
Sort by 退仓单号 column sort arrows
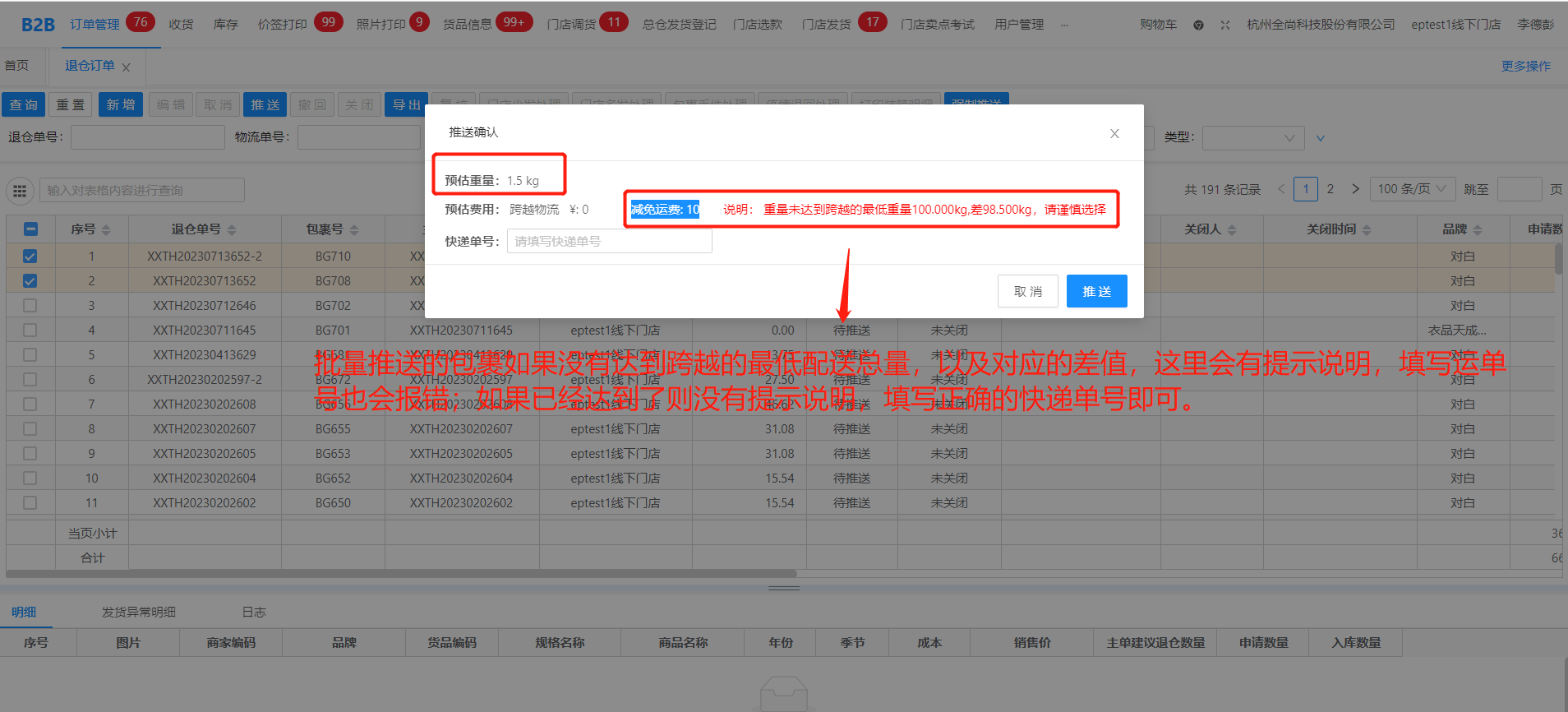(x=232, y=230)
